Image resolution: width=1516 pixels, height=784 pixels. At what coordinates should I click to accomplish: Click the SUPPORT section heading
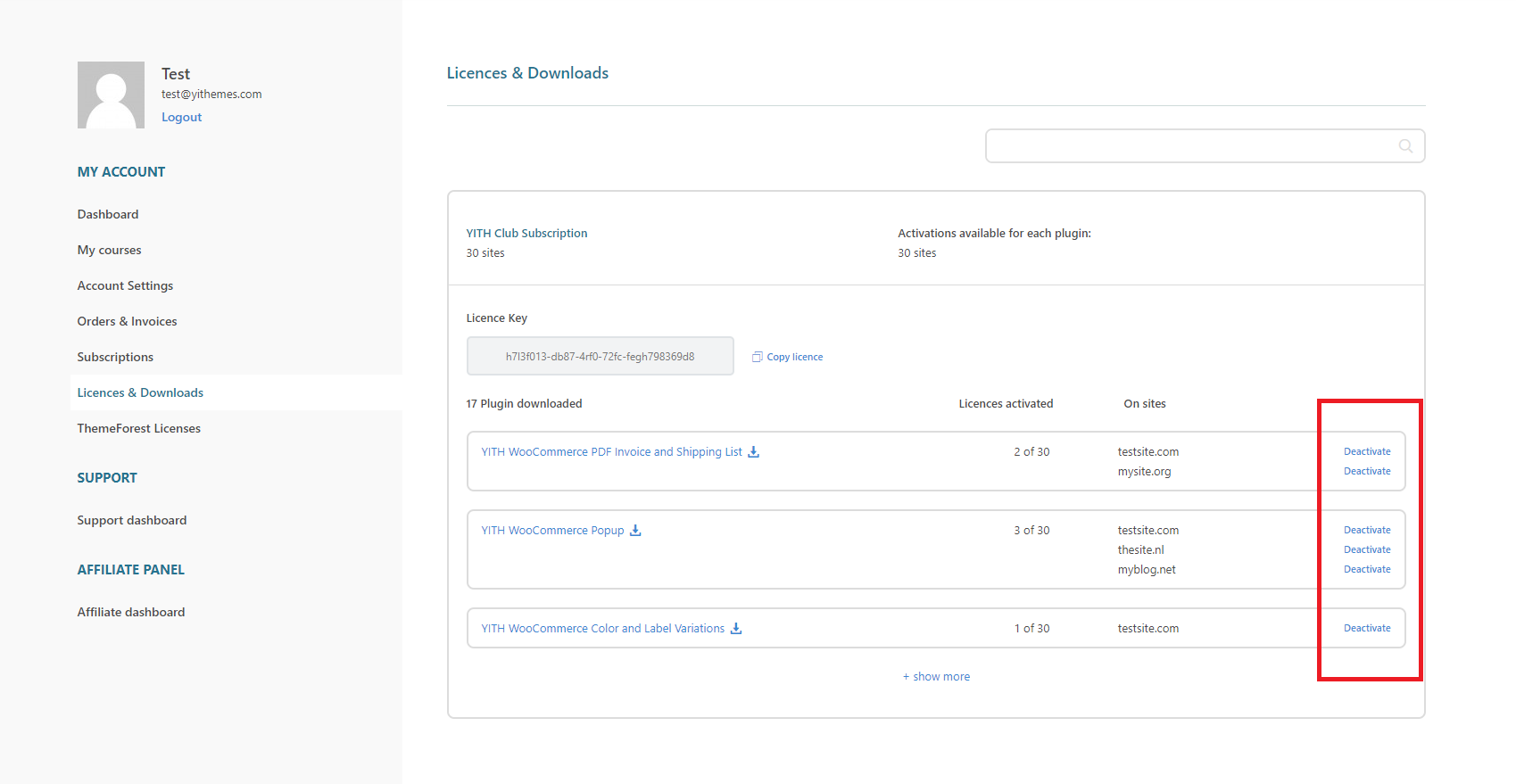click(x=107, y=478)
